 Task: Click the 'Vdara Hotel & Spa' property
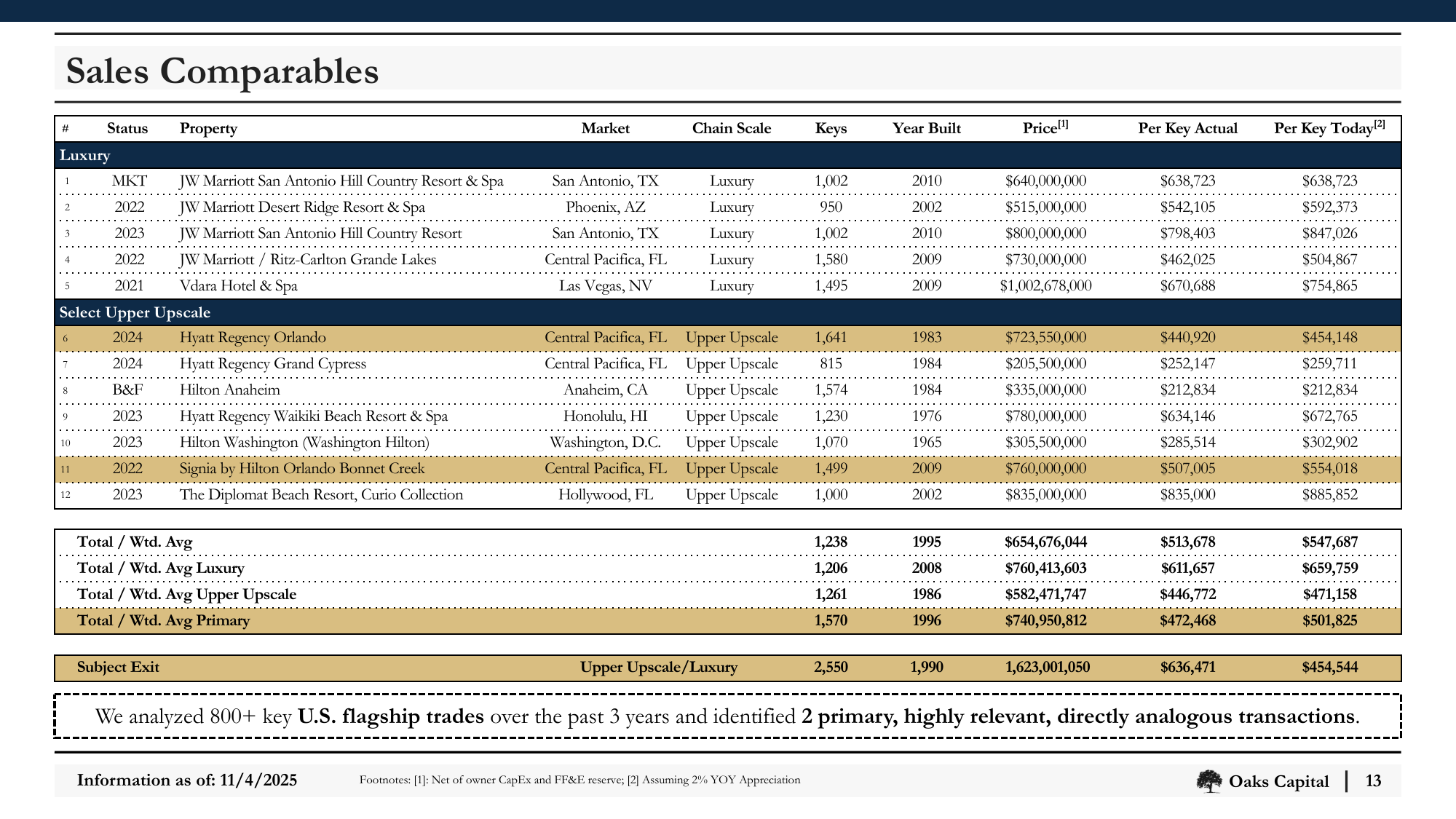239,285
